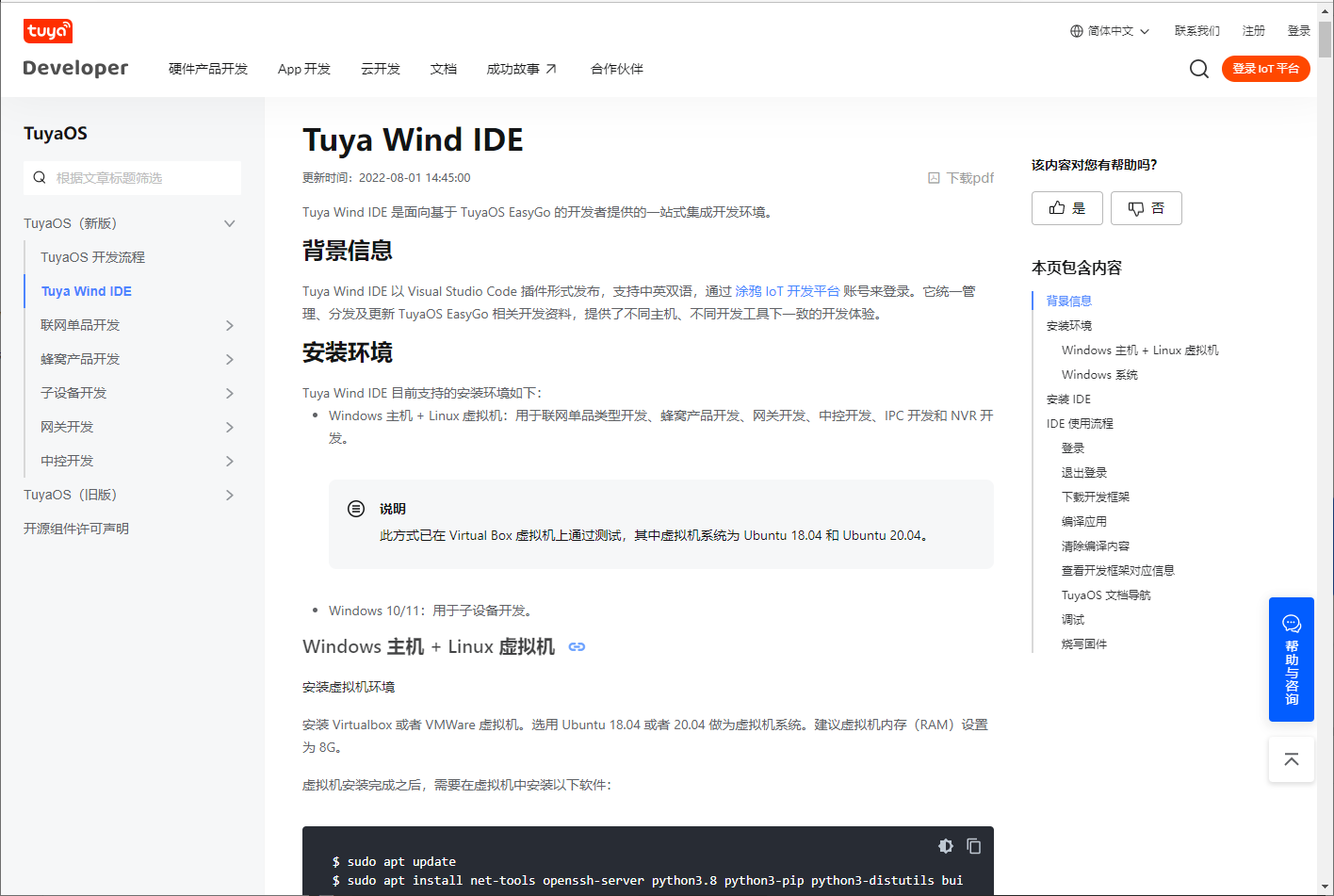
Task: Select the 背景信息 entry in page contents
Action: pyautogui.click(x=1067, y=300)
